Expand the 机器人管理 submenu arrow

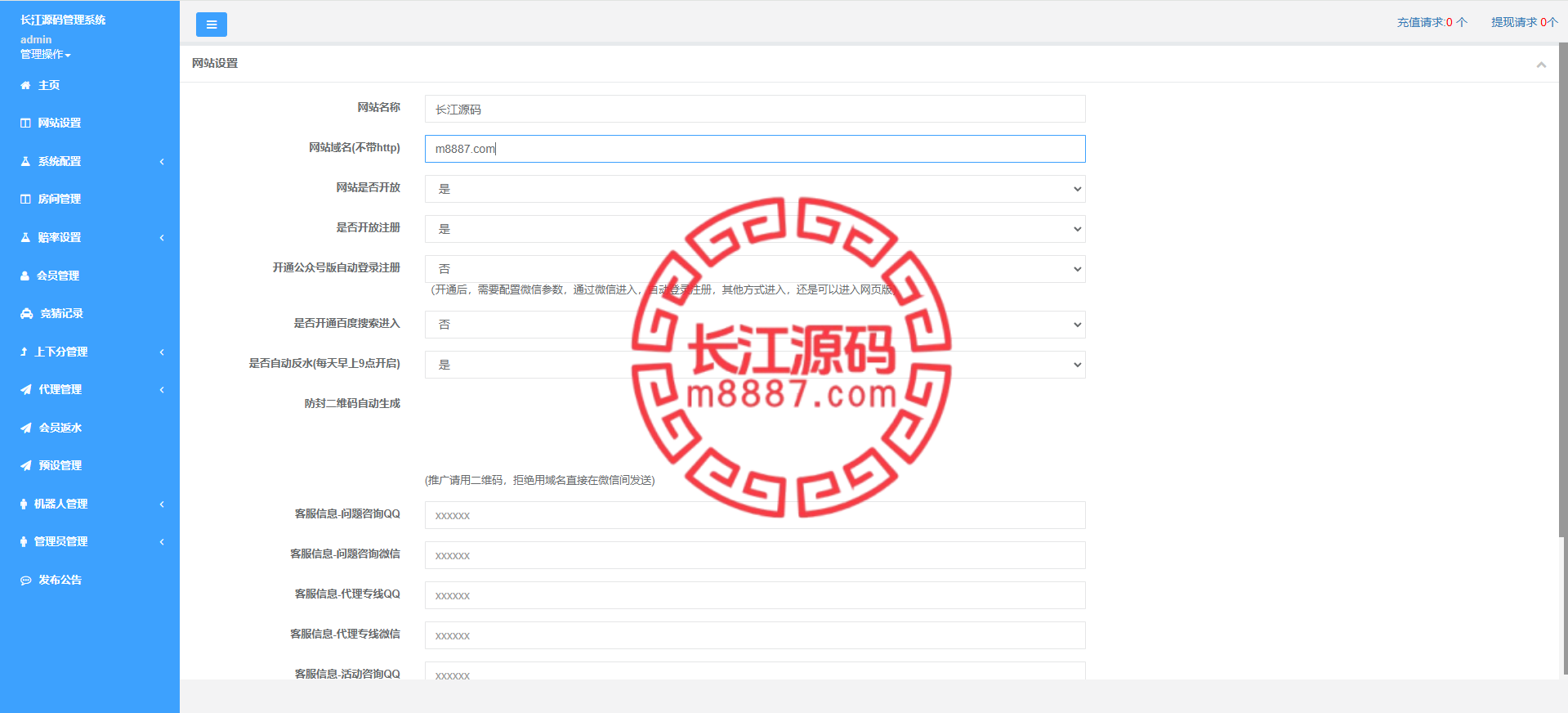point(162,504)
